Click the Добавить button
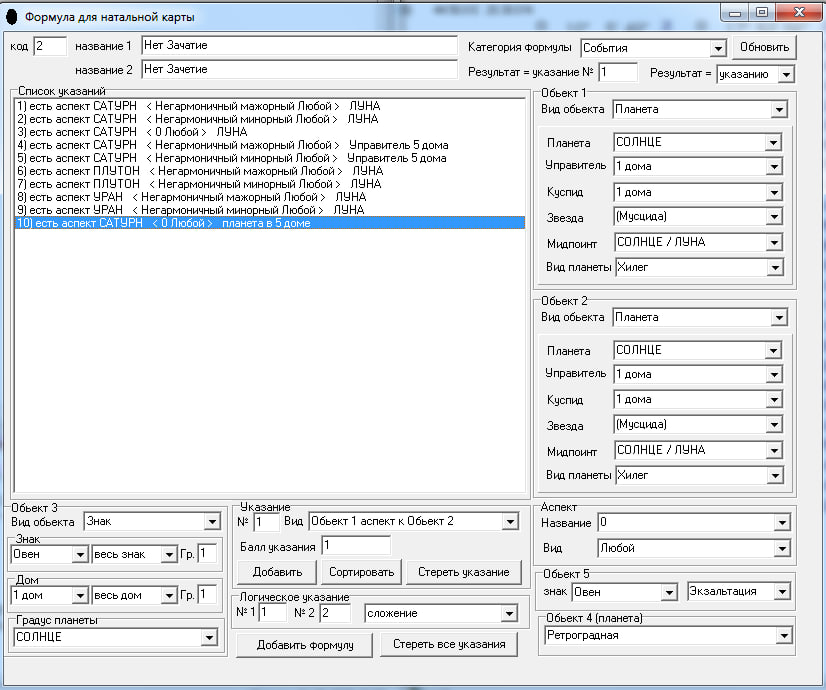 pos(276,572)
